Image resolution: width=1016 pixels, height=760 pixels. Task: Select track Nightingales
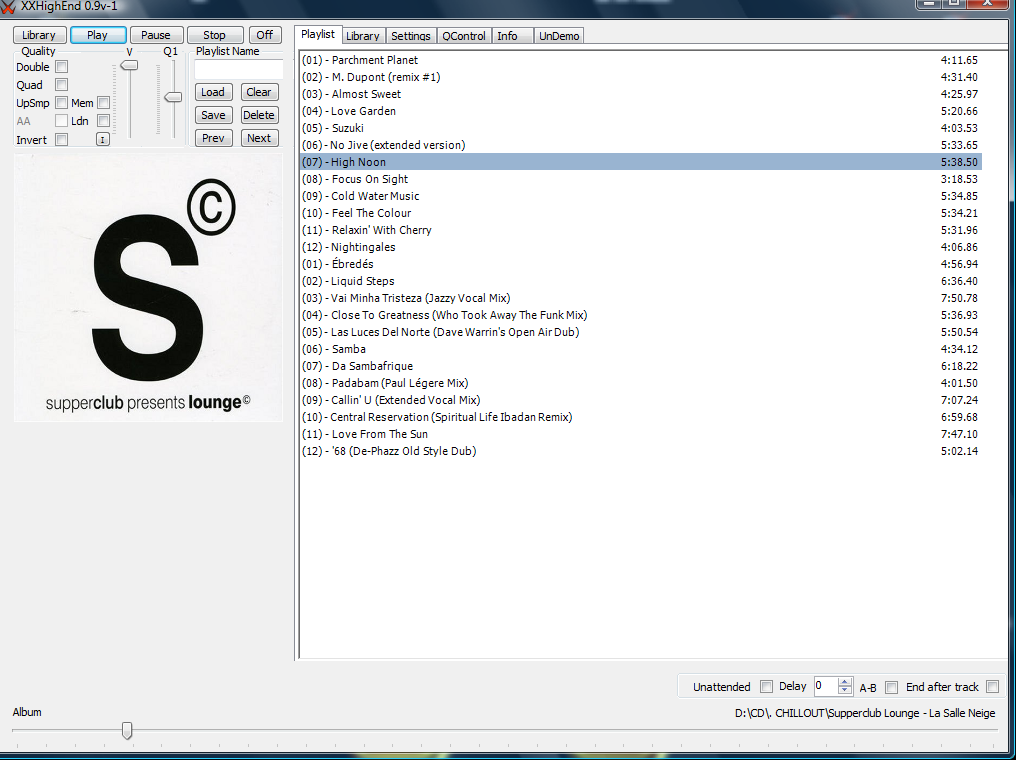[641, 247]
